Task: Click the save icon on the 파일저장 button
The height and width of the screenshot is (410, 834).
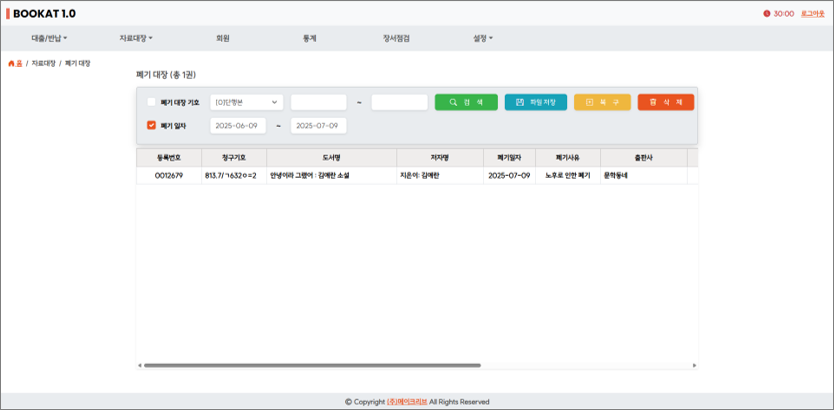Action: [x=520, y=102]
